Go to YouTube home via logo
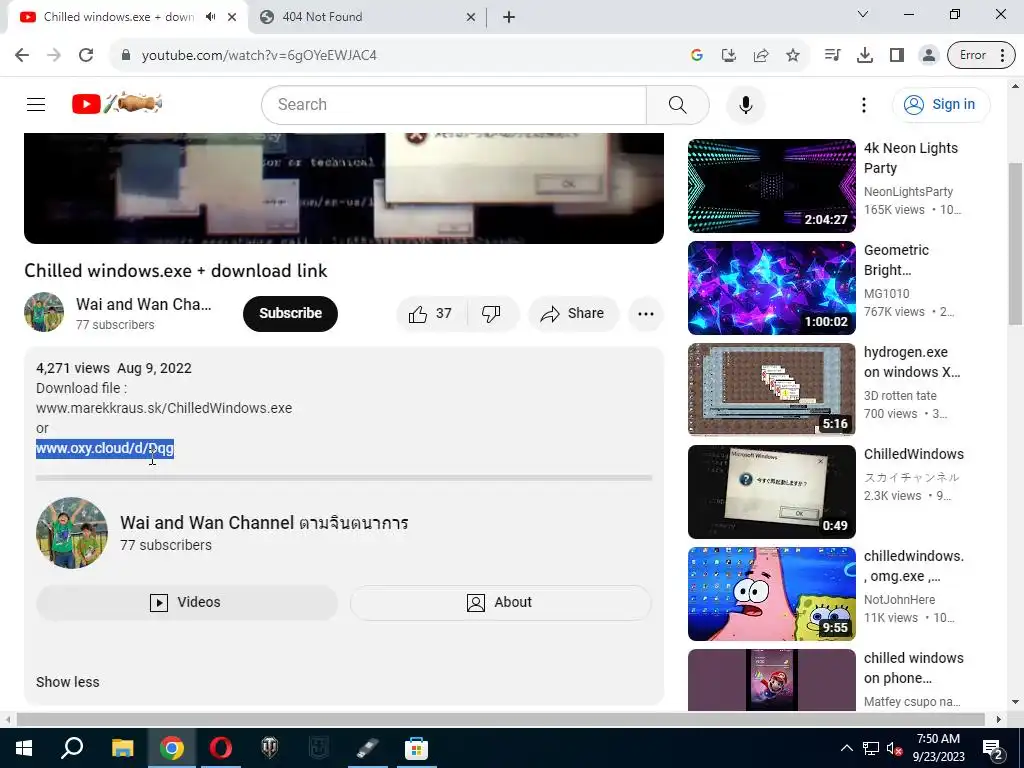 (116, 104)
